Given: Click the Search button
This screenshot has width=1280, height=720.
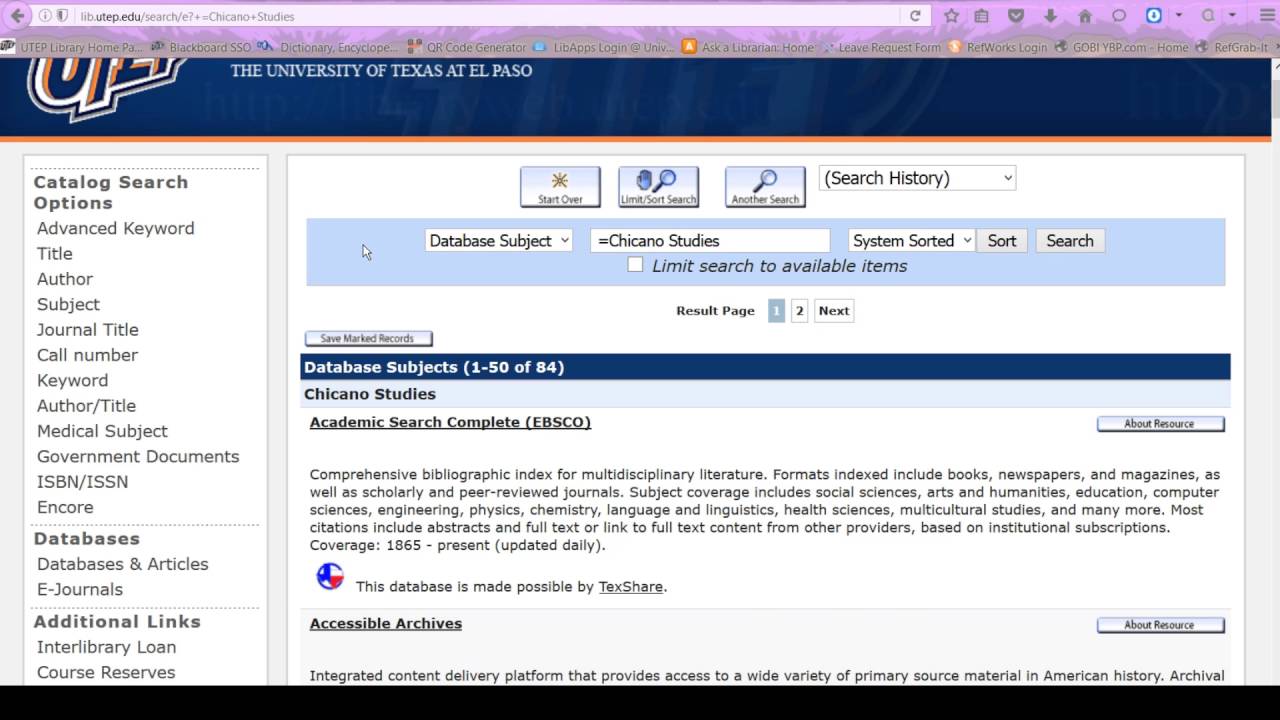Looking at the screenshot, I should [1070, 241].
